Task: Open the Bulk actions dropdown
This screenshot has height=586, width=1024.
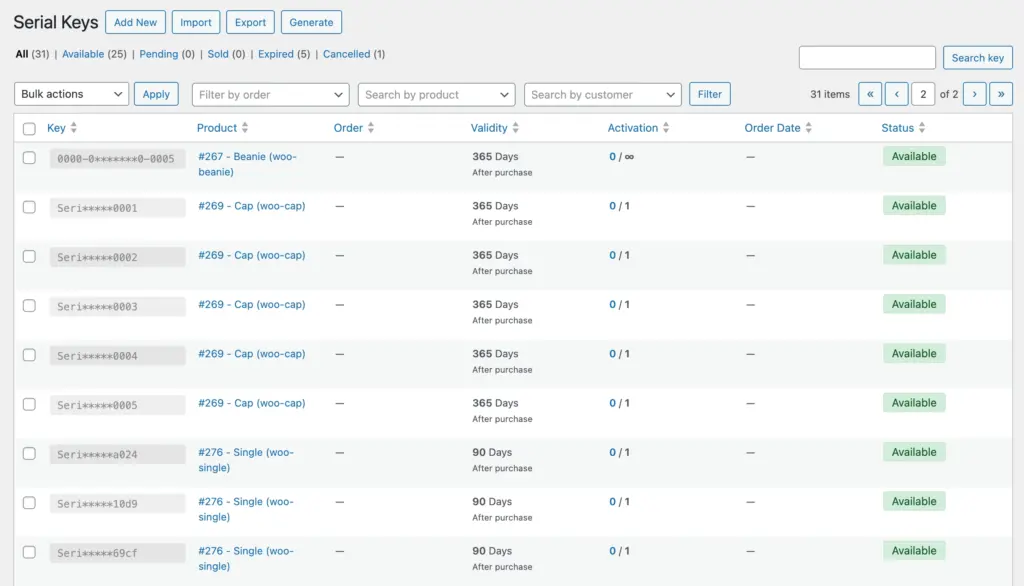Action: click(72, 94)
